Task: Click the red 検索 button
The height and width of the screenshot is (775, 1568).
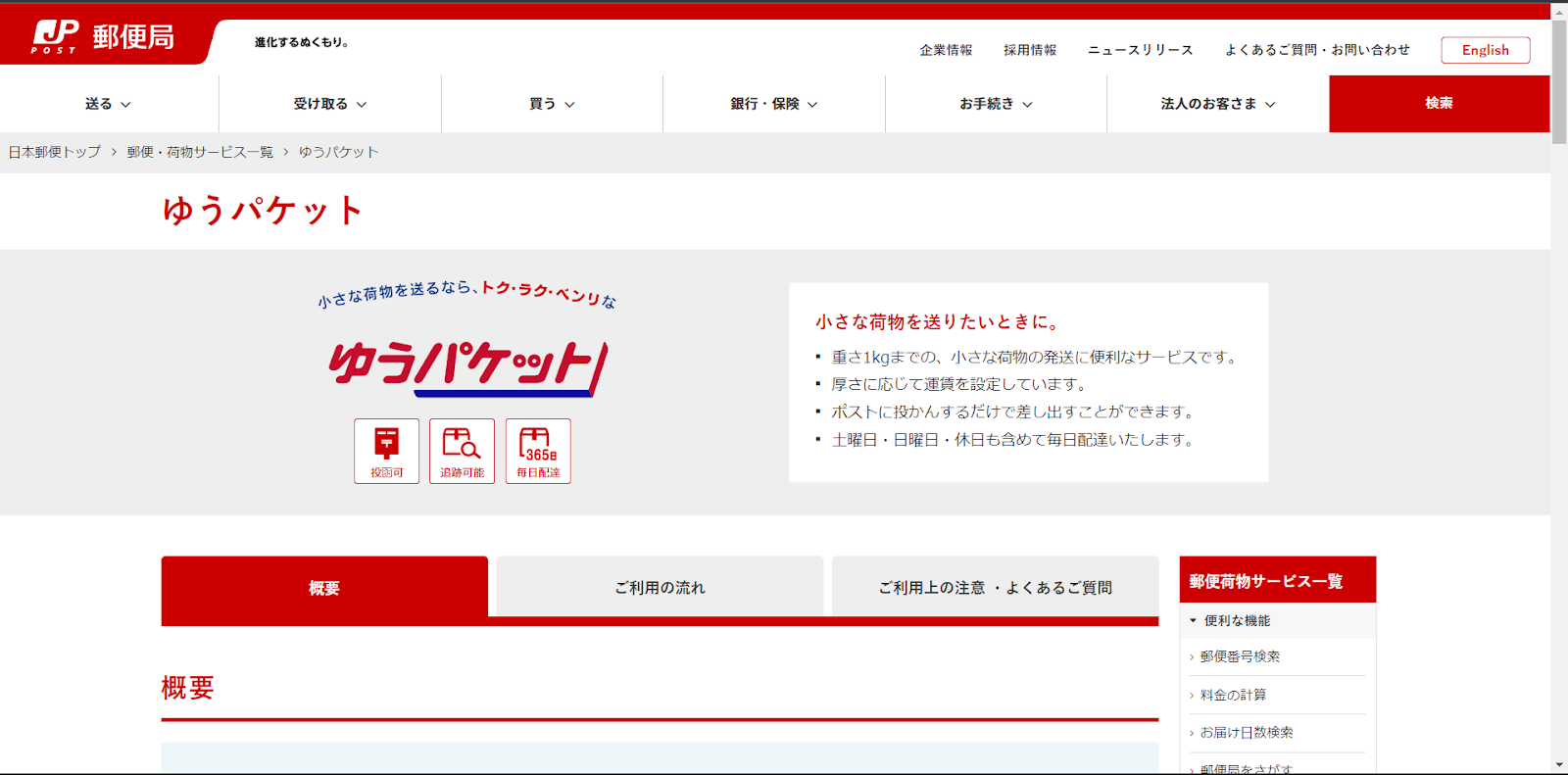Action: 1440,103
